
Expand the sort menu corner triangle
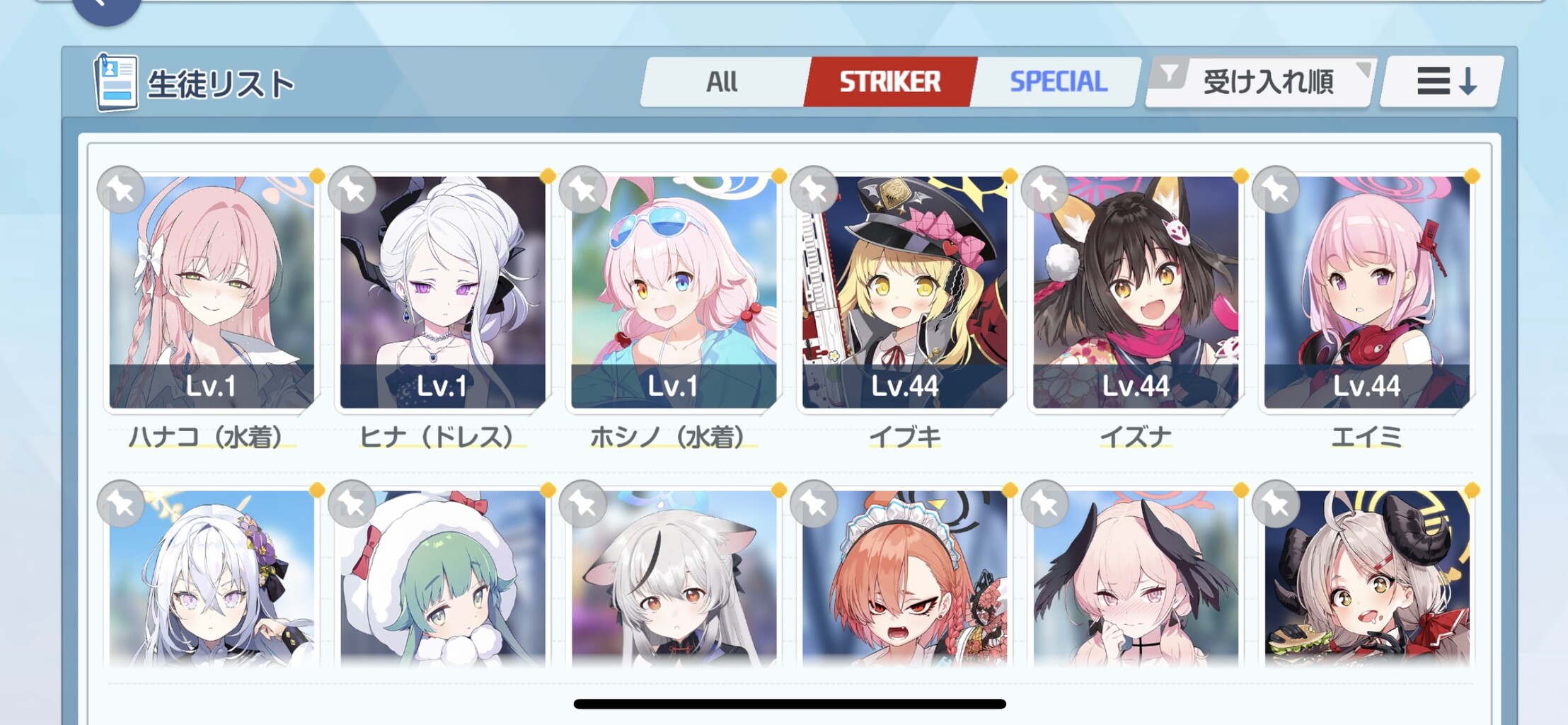click(x=1364, y=69)
